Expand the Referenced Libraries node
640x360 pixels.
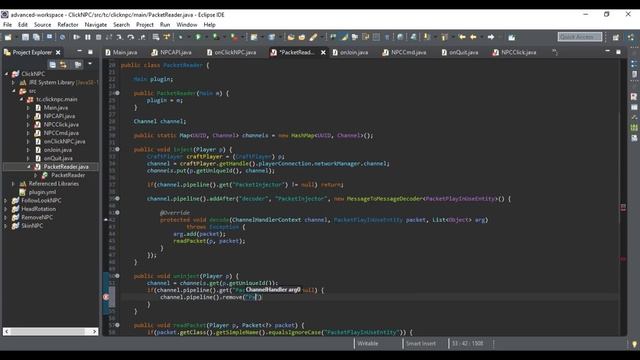tap(13, 184)
